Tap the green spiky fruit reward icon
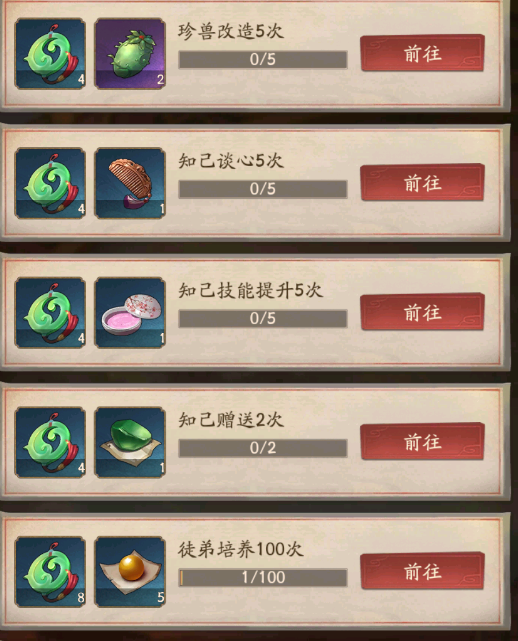 click(130, 54)
